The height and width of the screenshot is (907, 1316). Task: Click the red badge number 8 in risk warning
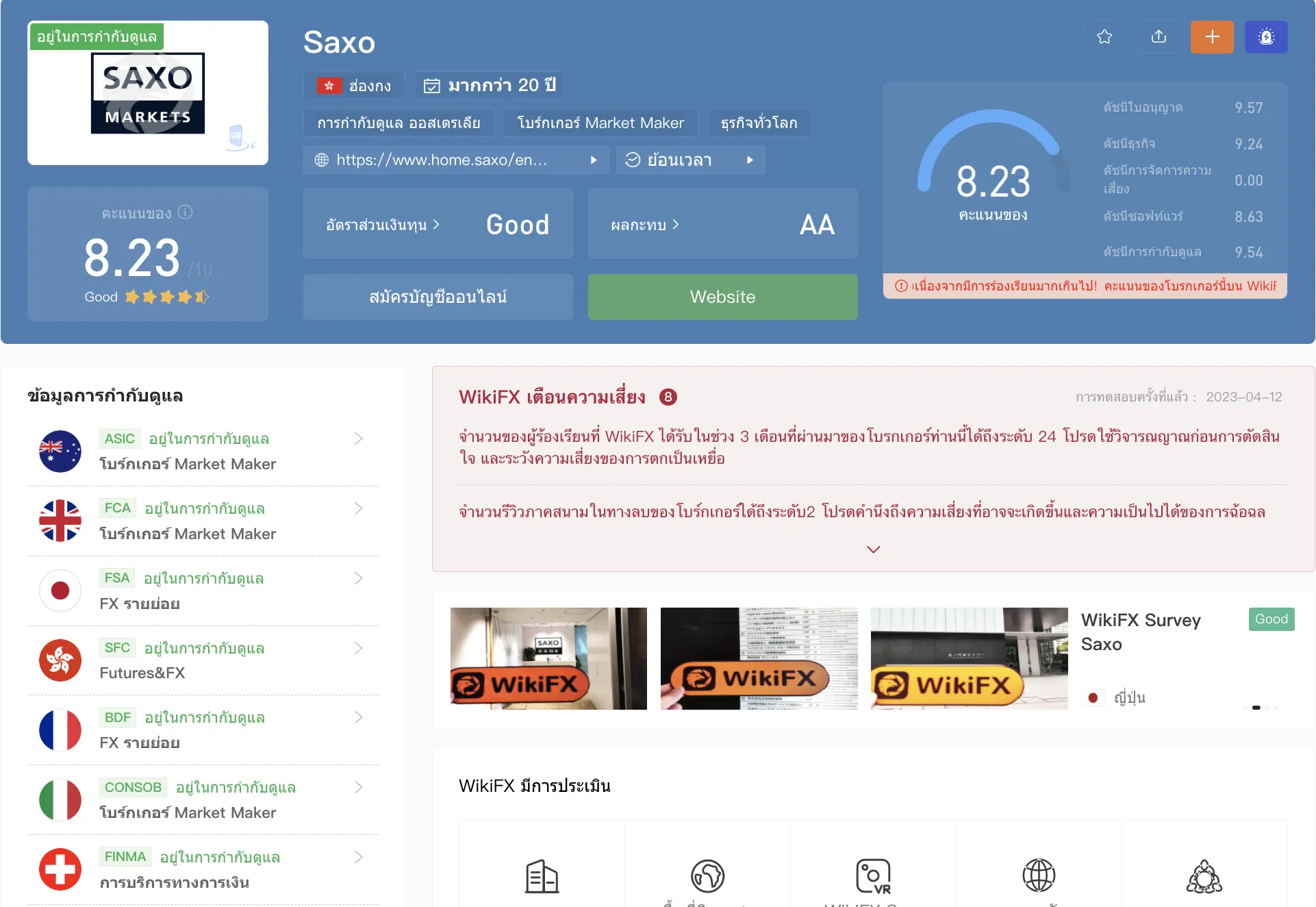[668, 397]
